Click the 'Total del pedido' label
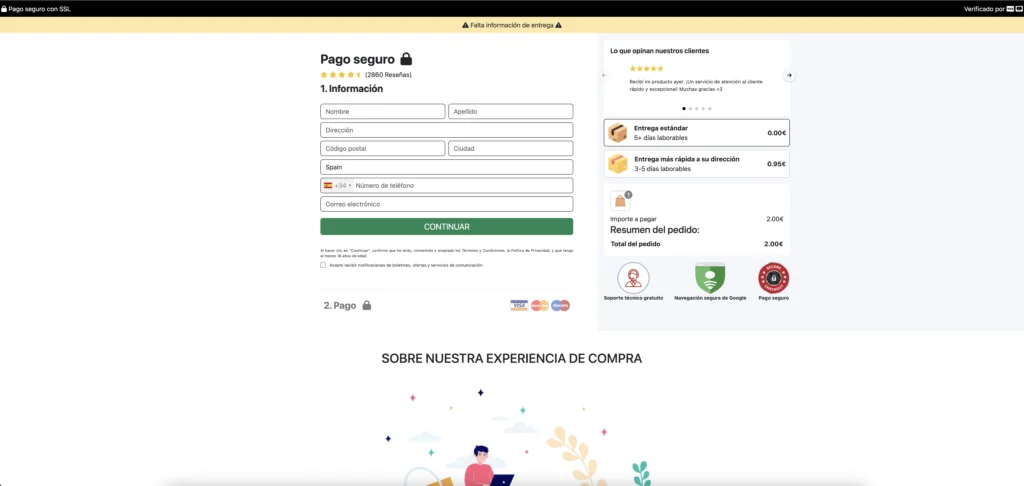Image resolution: width=1024 pixels, height=486 pixels. (x=635, y=244)
